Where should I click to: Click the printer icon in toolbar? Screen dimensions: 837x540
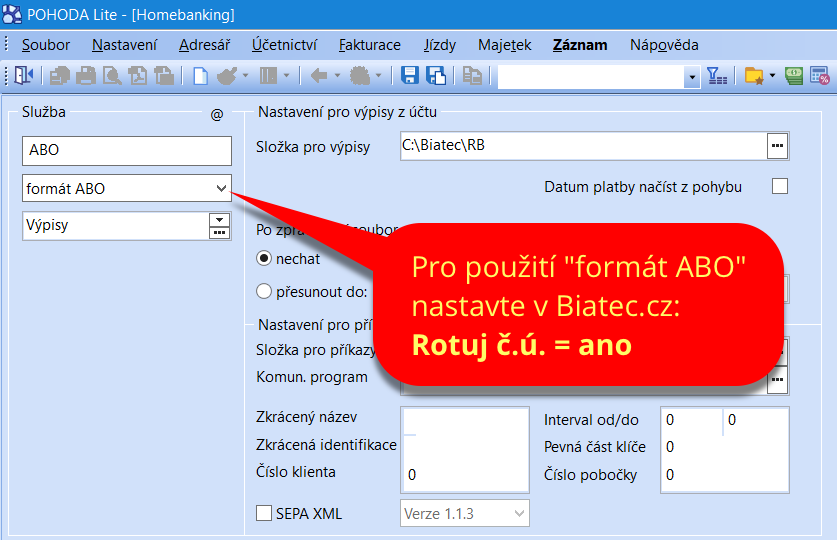tap(85, 76)
